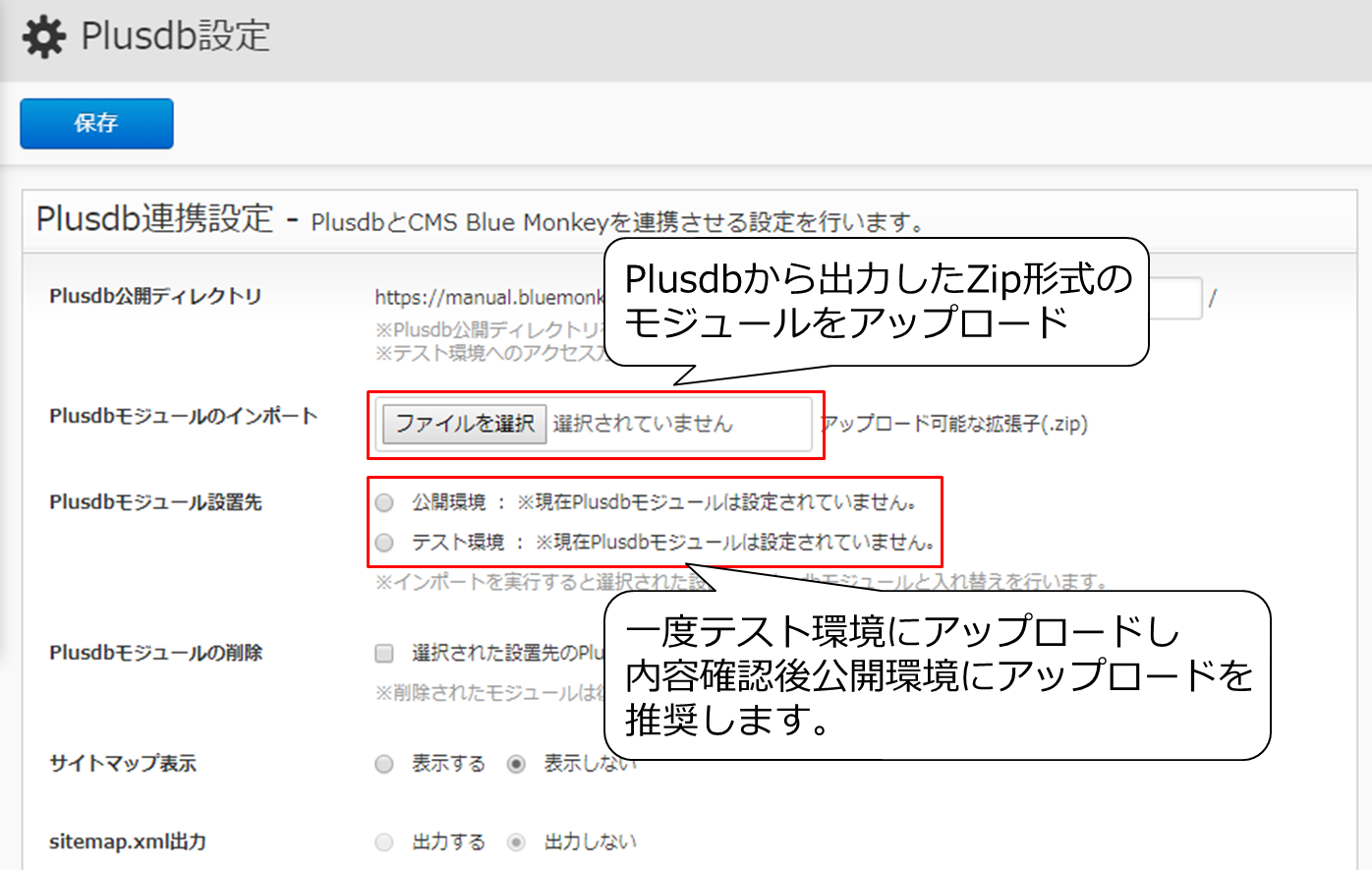
Task: Click the Plusdb公開ディレクトリ label
Action: click(x=155, y=296)
